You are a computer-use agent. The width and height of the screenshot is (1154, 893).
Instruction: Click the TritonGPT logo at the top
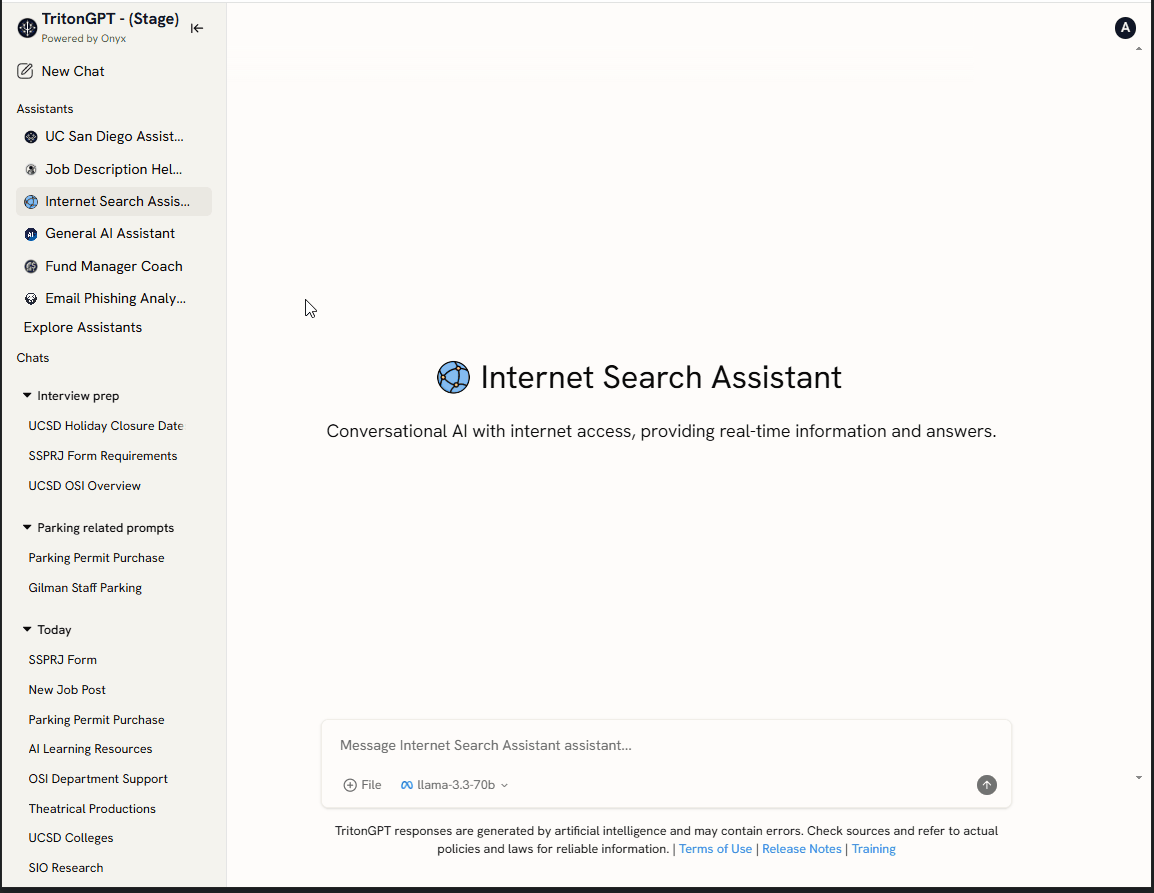coord(27,27)
